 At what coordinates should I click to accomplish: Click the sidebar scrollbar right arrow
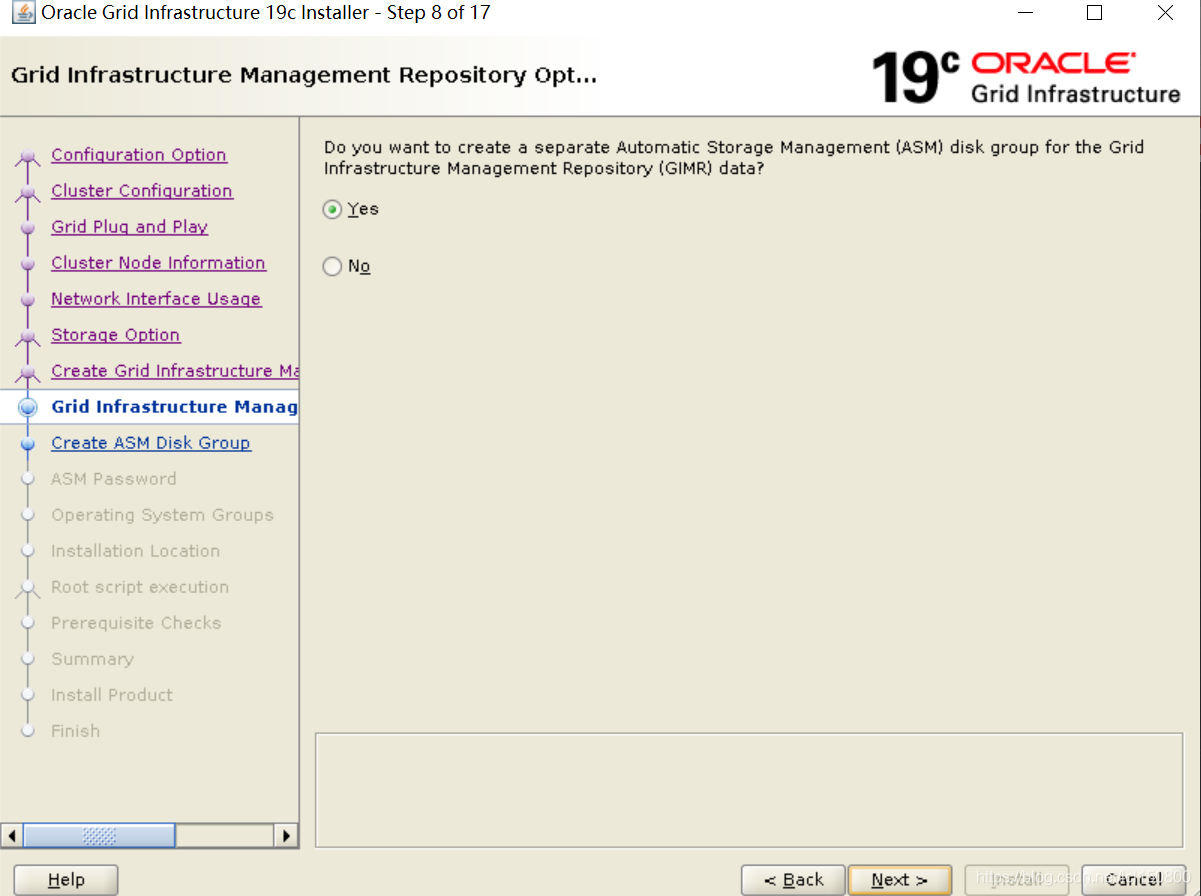point(286,835)
